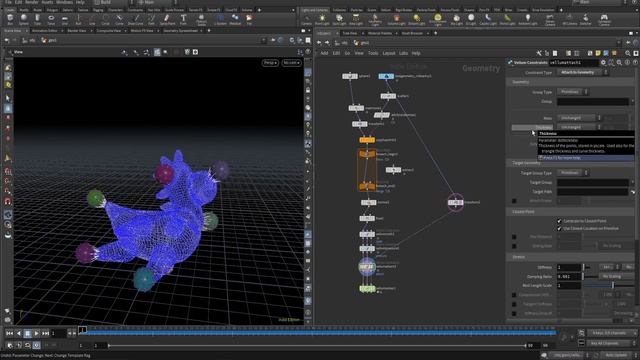Screen dimensions: 640x360
Task: Add a Point Light from the shelf
Action: (322, 19)
